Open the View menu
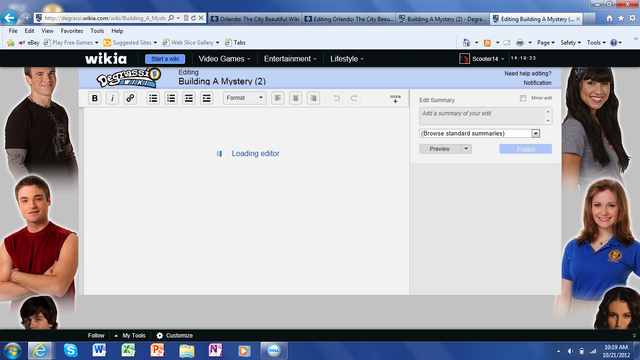The height and width of the screenshot is (360, 640). (47, 31)
